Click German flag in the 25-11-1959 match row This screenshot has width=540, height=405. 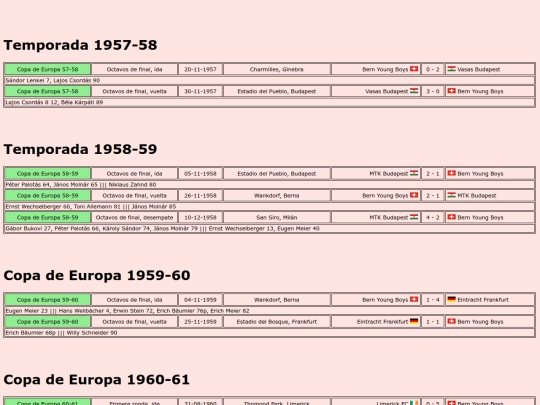coord(414,321)
